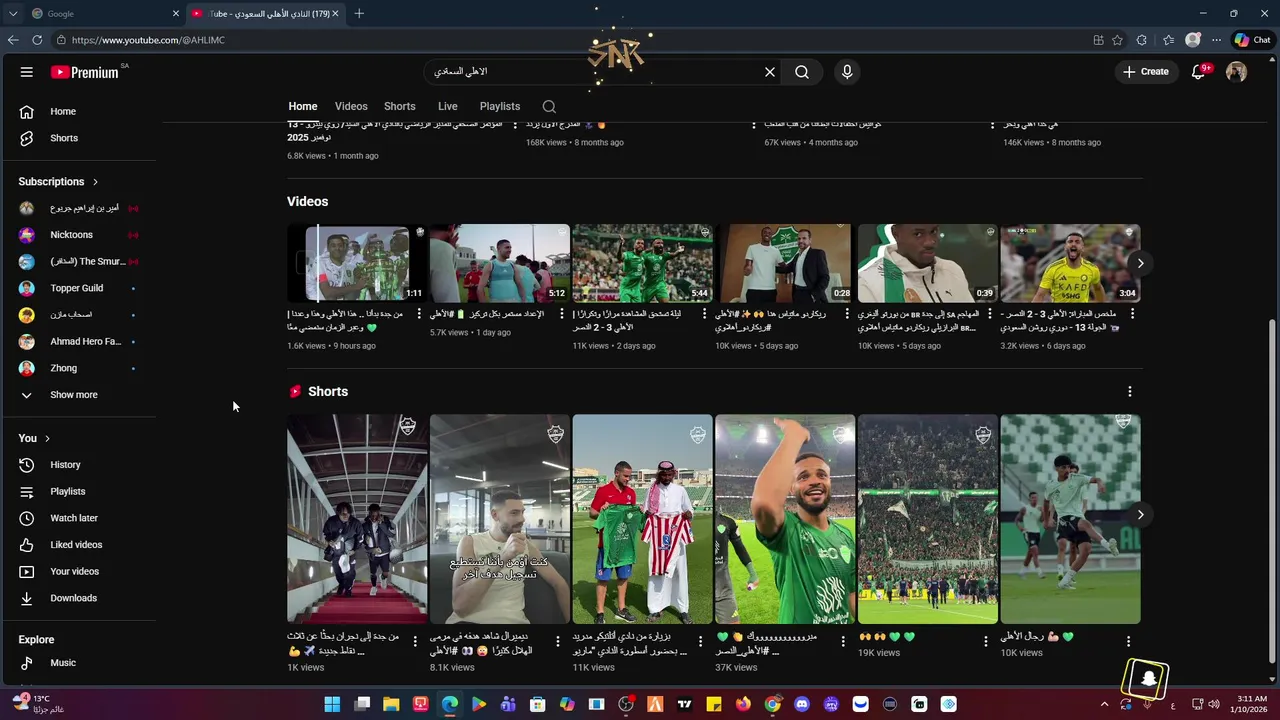Play the 1:11 trophy video thumbnail
Viewport: 1280px width, 720px height.
(x=357, y=263)
